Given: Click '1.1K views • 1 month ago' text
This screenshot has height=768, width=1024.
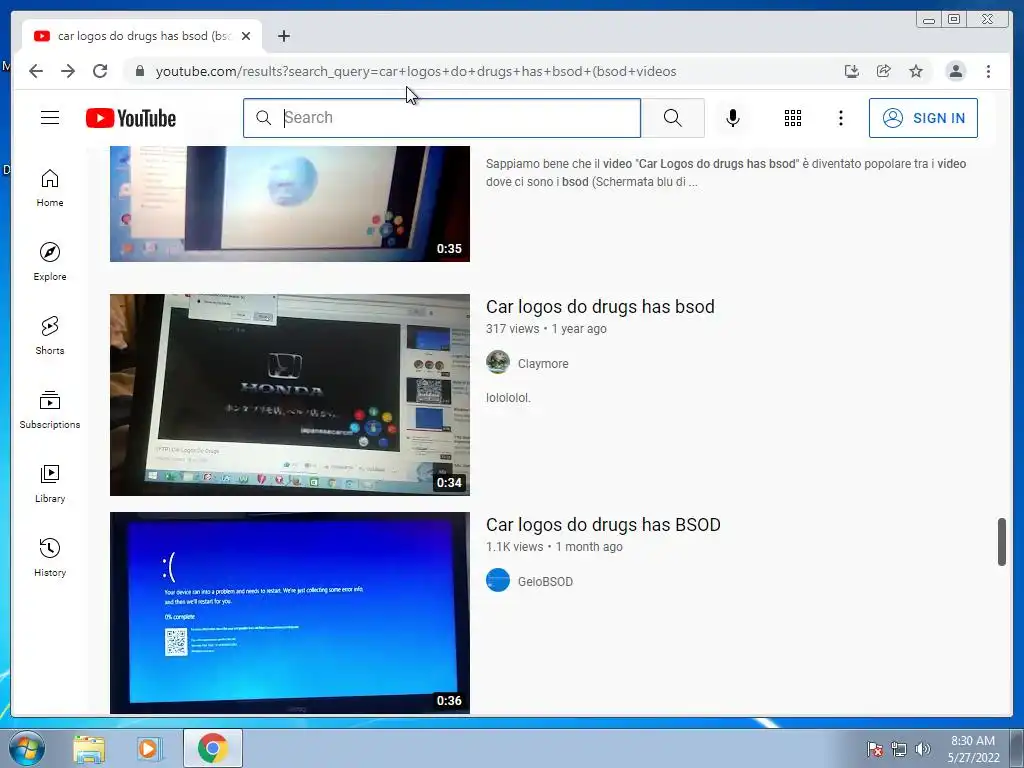Looking at the screenshot, I should click(x=554, y=547).
